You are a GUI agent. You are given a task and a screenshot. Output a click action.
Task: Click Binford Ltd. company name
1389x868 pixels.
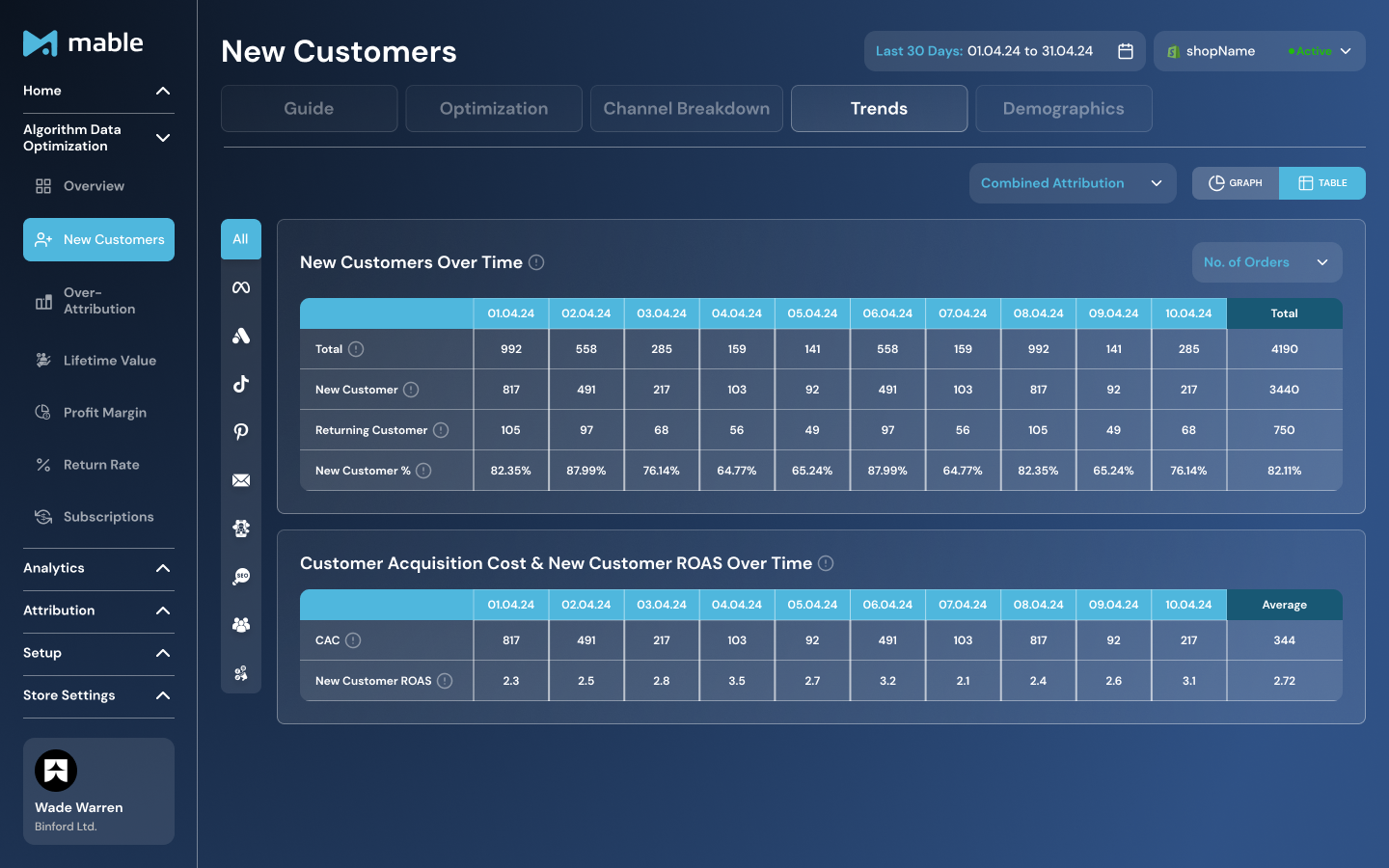66,827
